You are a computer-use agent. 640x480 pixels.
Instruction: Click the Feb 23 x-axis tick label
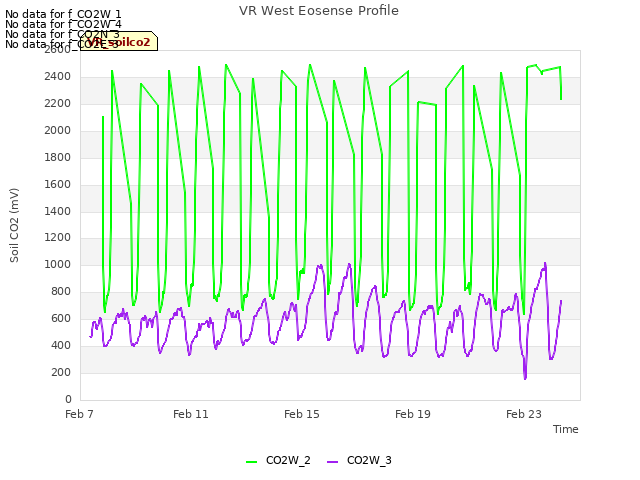click(x=524, y=414)
